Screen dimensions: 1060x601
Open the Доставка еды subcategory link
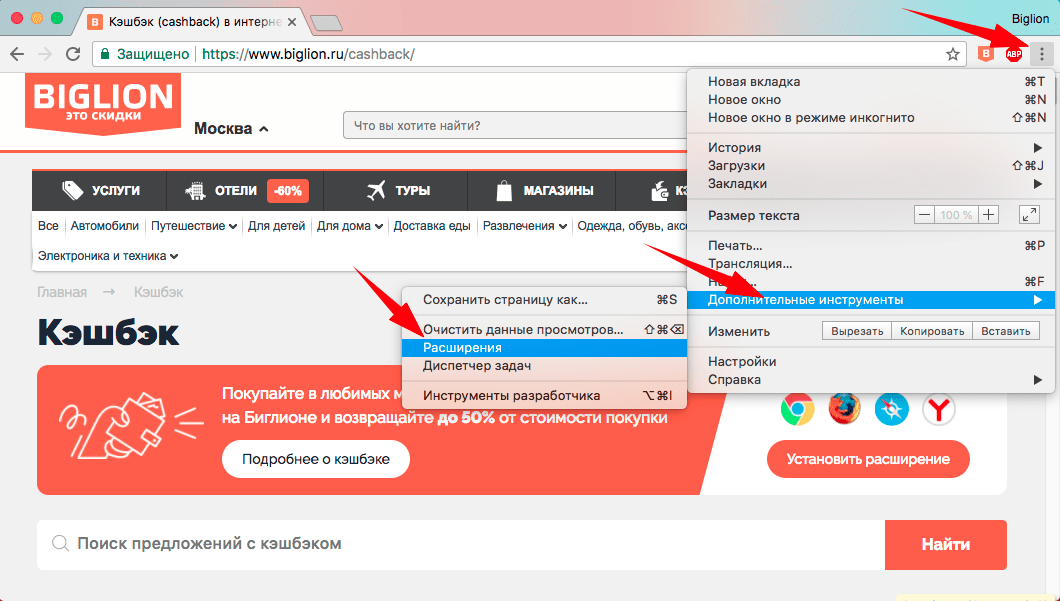[432, 226]
